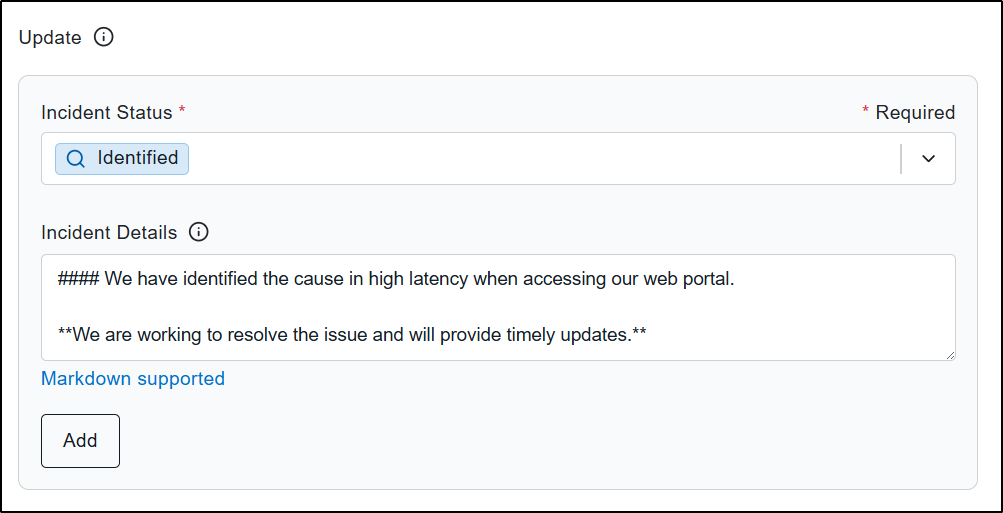Click the info icon beside Incident Details
Viewport: 1003px width, 513px height.
pos(199,232)
